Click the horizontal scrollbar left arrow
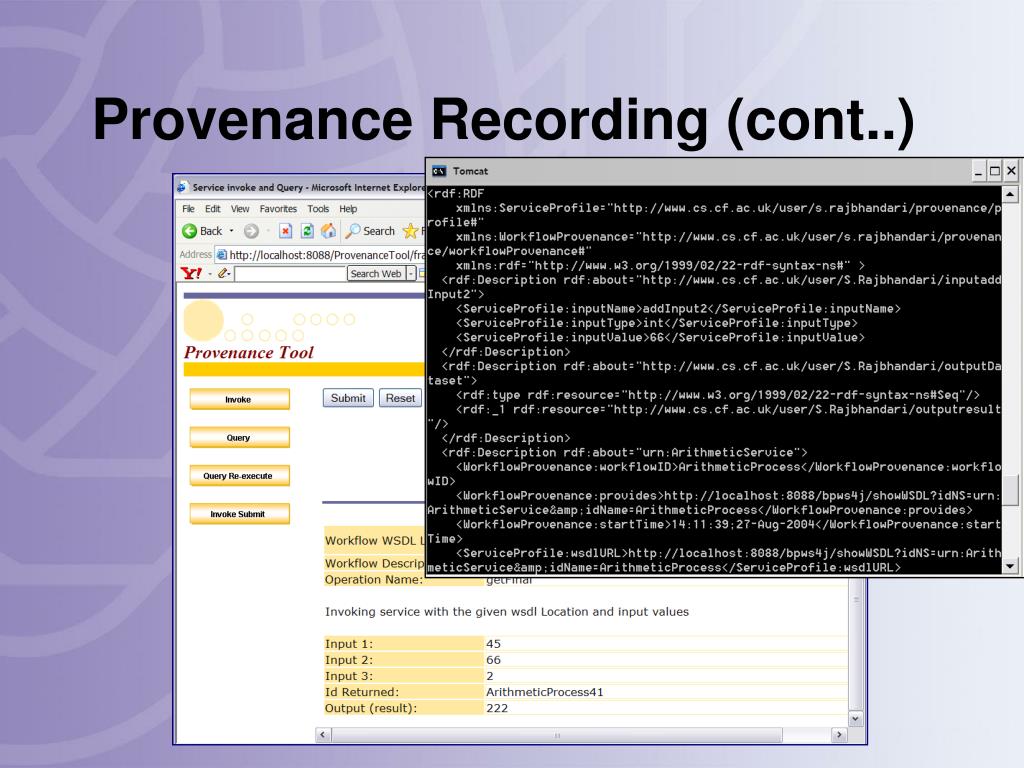Screen dimensions: 1024x768 323,735
